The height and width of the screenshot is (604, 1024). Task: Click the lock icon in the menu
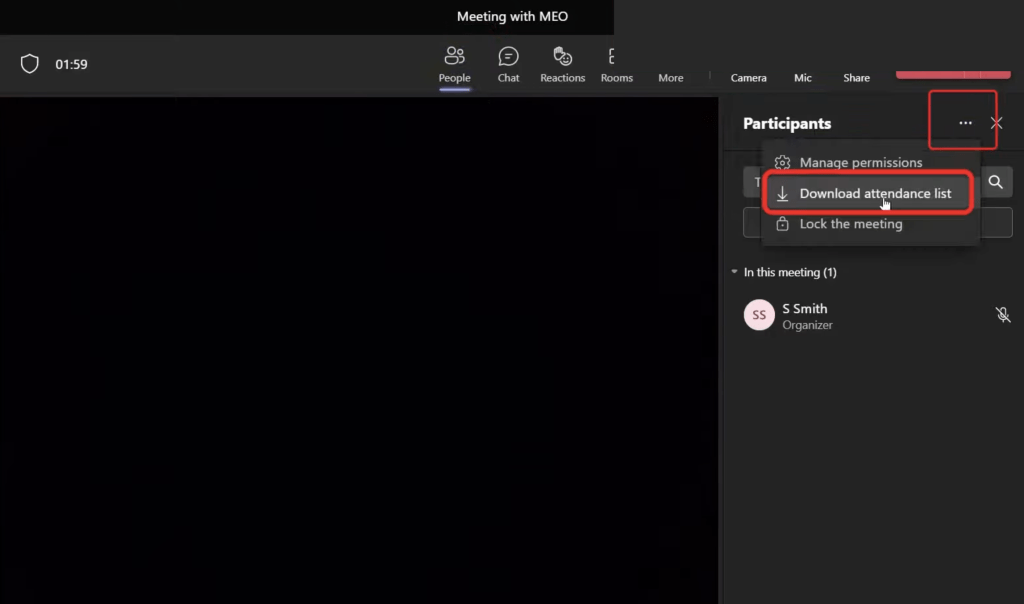pos(782,224)
